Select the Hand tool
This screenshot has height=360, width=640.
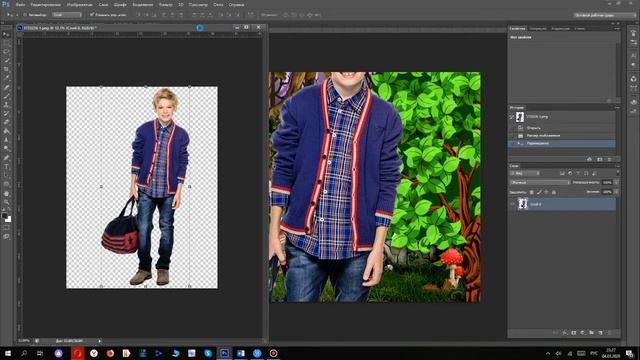coord(7,193)
